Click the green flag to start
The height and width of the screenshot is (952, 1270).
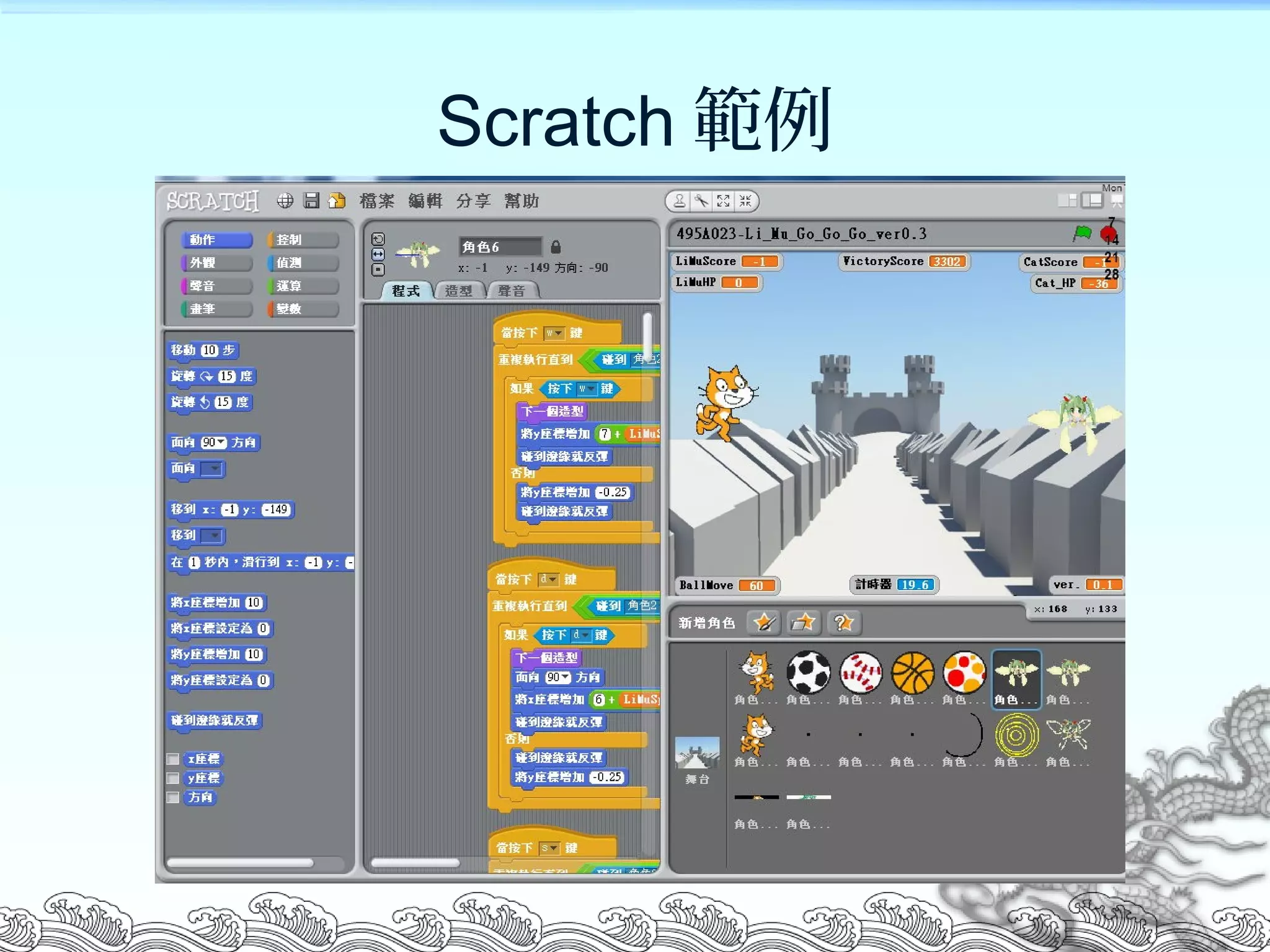point(1082,234)
